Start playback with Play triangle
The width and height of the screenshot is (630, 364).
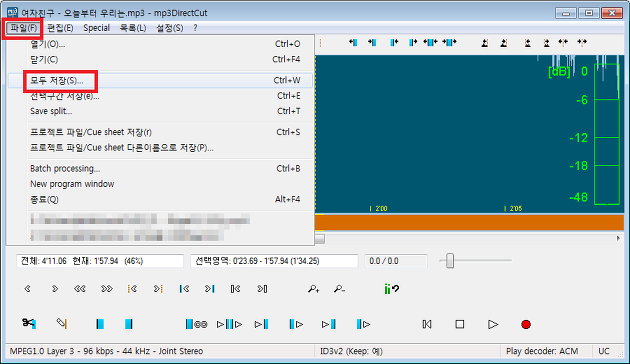(x=493, y=324)
